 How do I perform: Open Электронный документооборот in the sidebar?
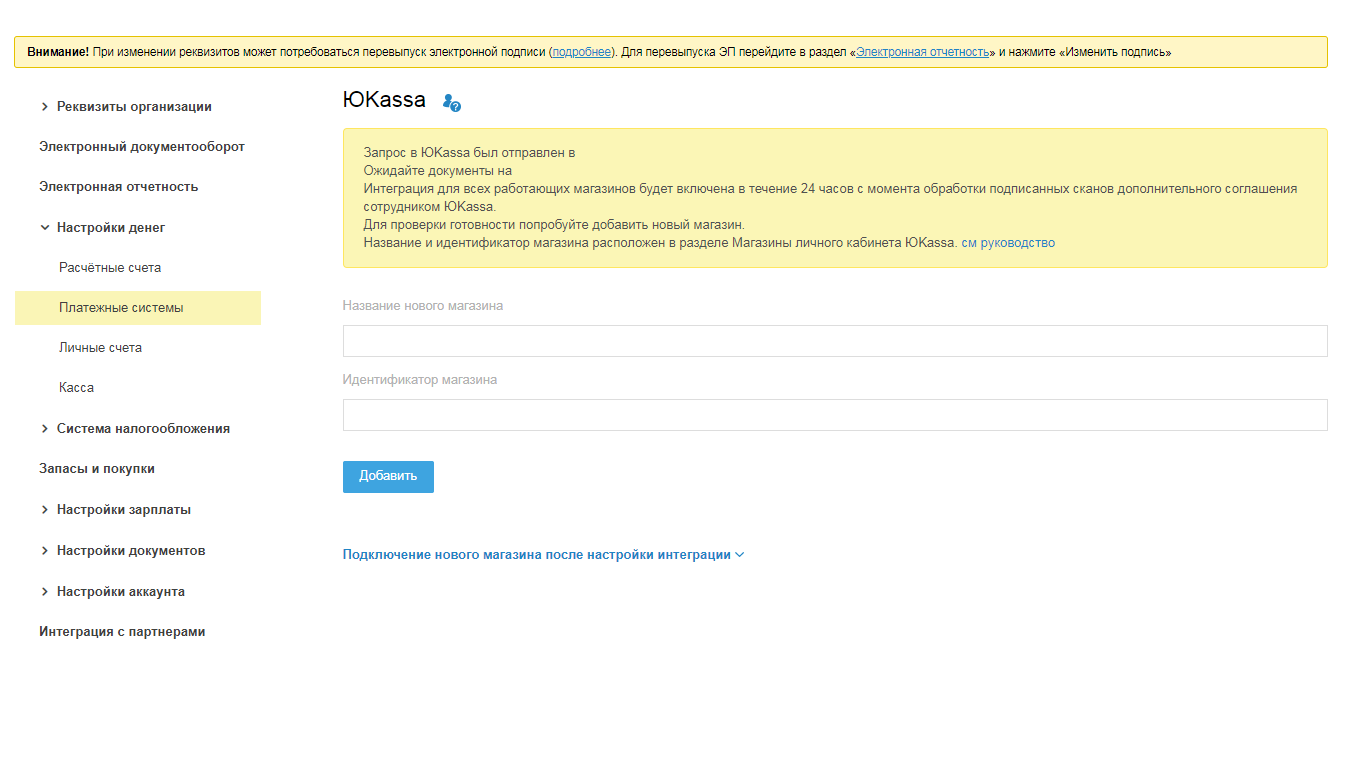142,147
